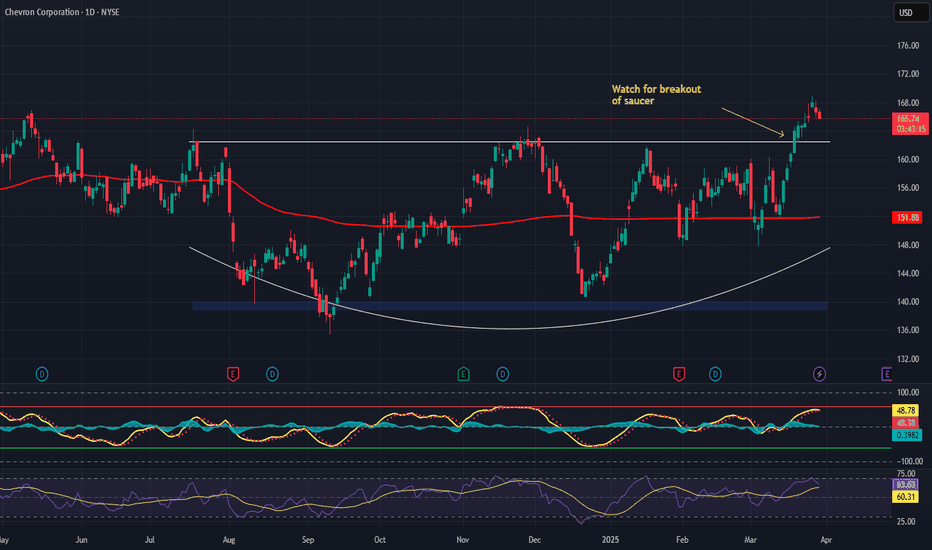Open the dividend marker in mid-November
This screenshot has height=550, width=932.
coord(503,374)
